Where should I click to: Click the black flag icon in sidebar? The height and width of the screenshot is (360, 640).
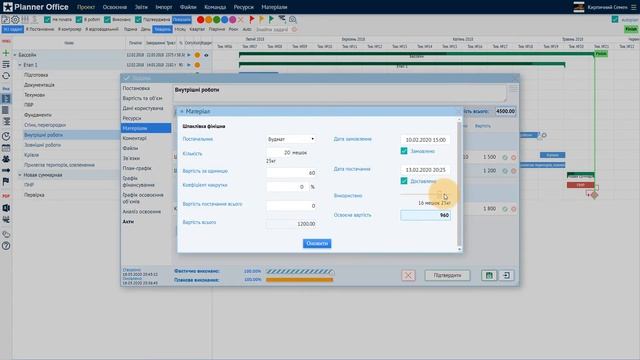click(x=6, y=182)
